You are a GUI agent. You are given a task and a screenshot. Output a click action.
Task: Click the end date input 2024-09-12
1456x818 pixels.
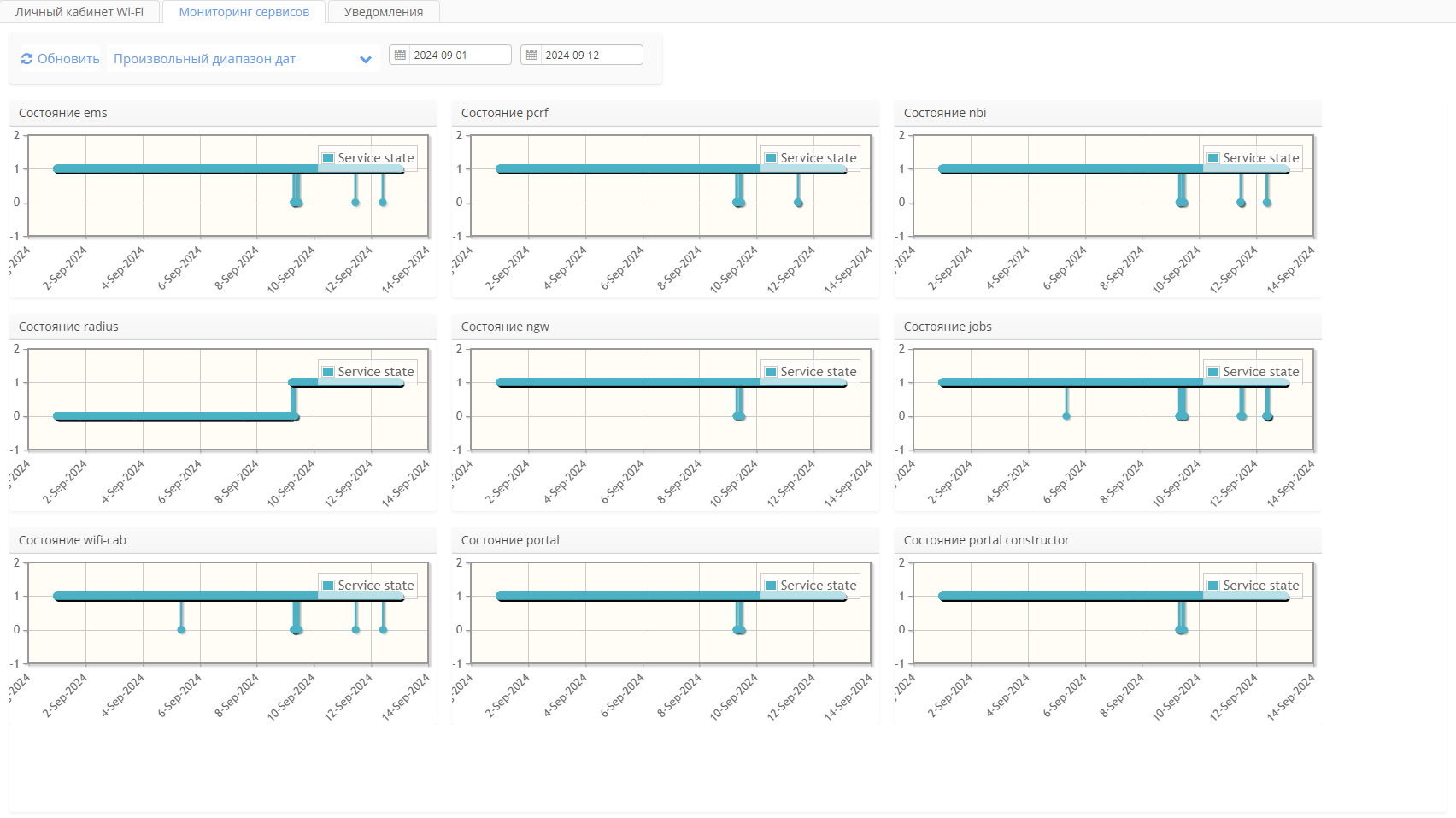[x=591, y=55]
